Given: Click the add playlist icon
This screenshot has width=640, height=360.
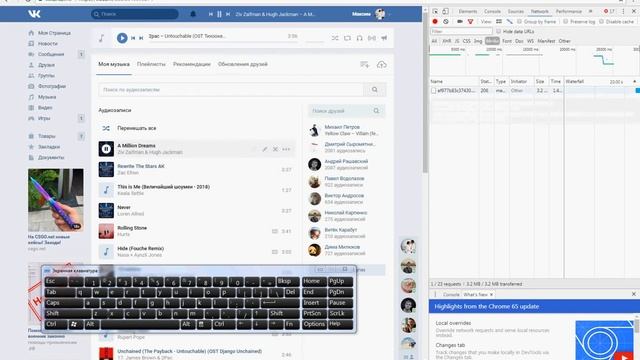Looking at the screenshot, I should (364, 64).
